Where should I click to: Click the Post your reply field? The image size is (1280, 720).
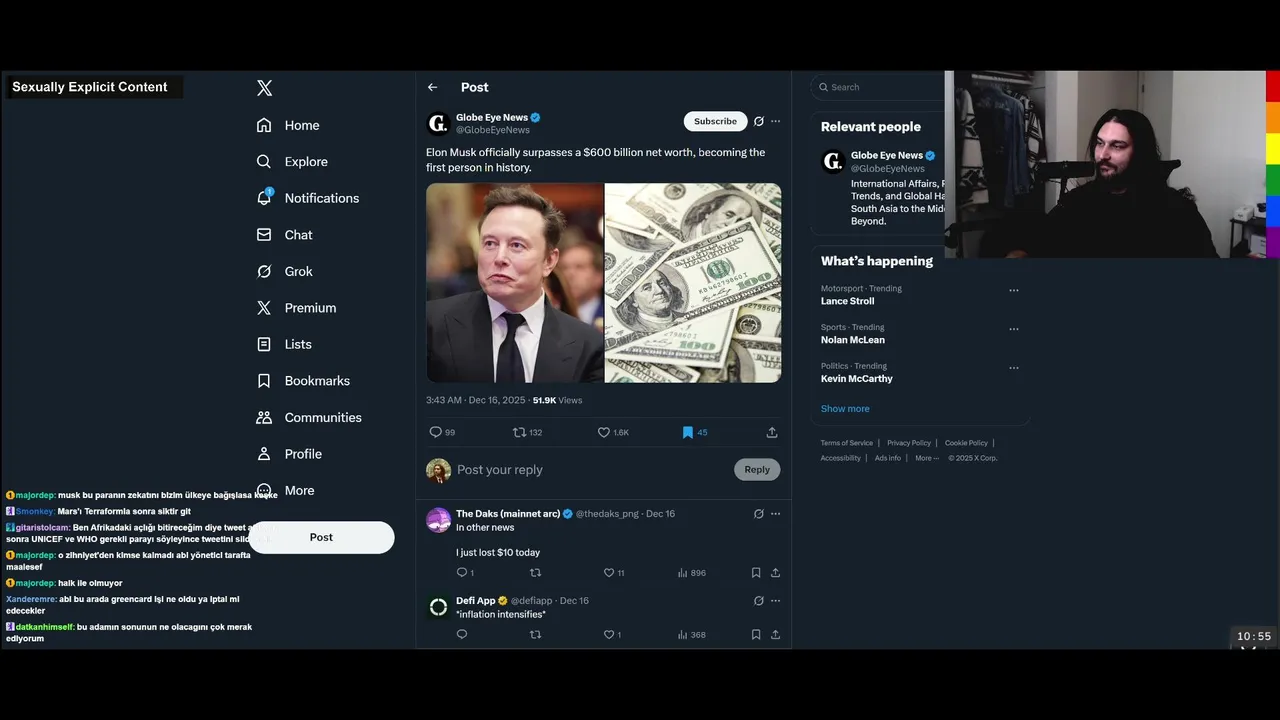[x=590, y=470]
